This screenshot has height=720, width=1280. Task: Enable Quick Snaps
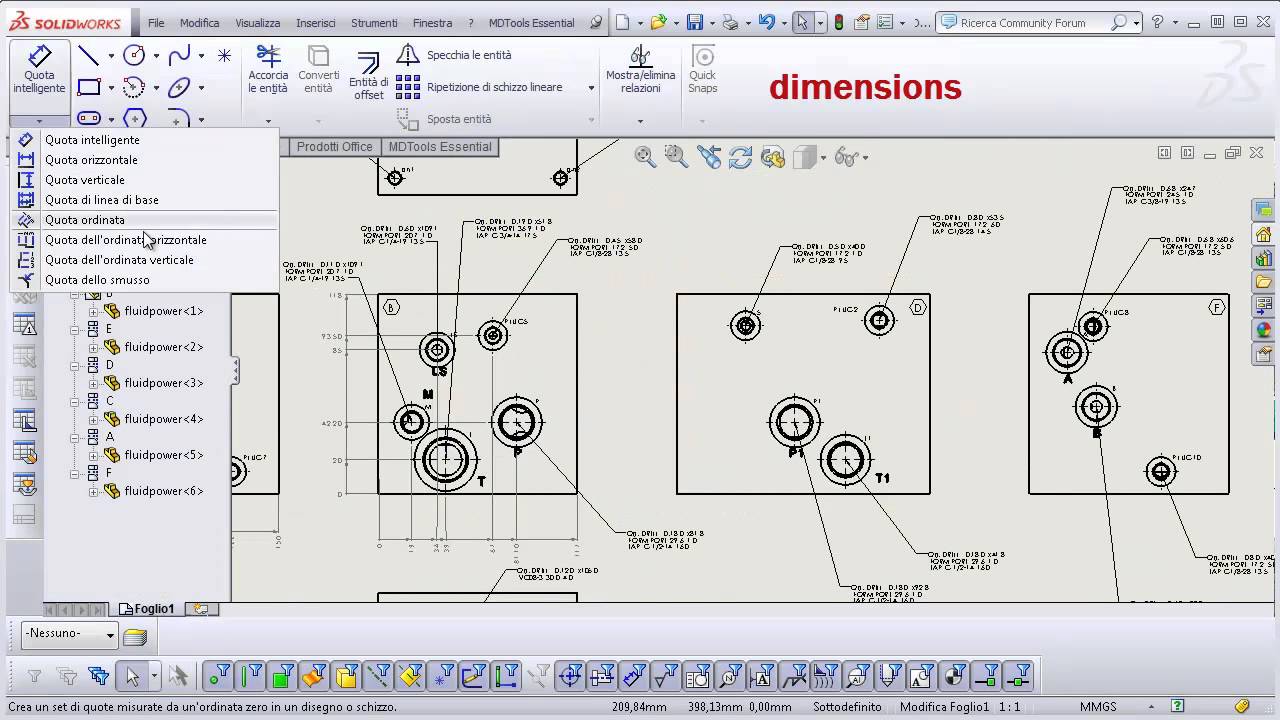point(702,70)
